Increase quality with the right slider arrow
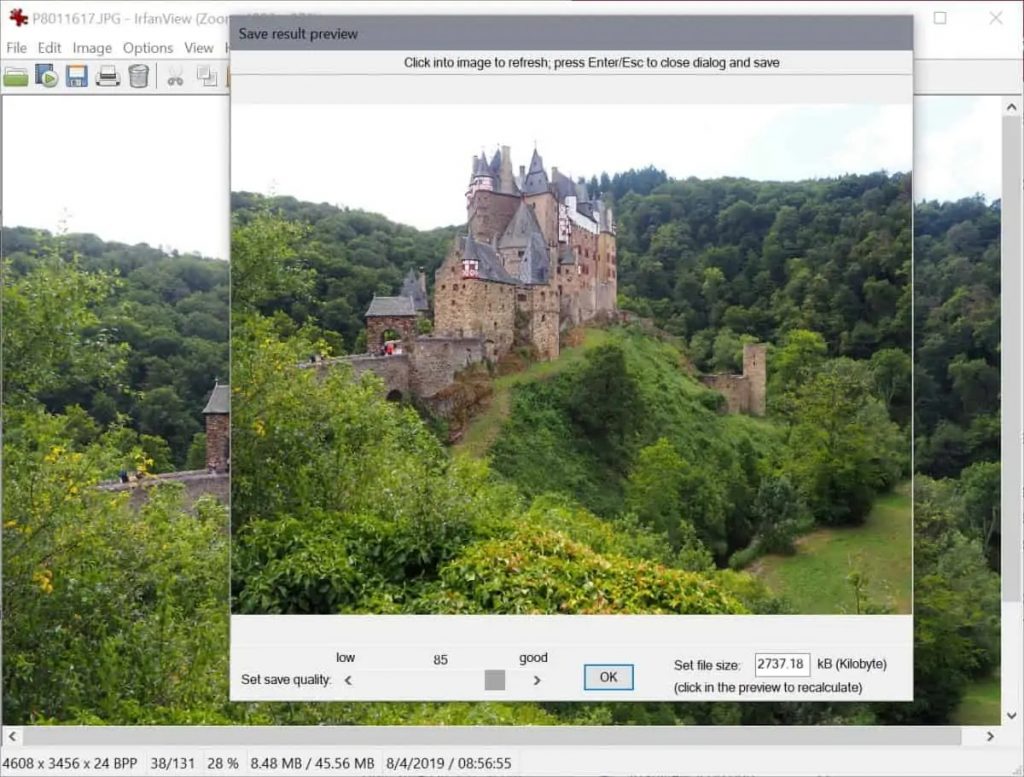1024x777 pixels. [537, 680]
